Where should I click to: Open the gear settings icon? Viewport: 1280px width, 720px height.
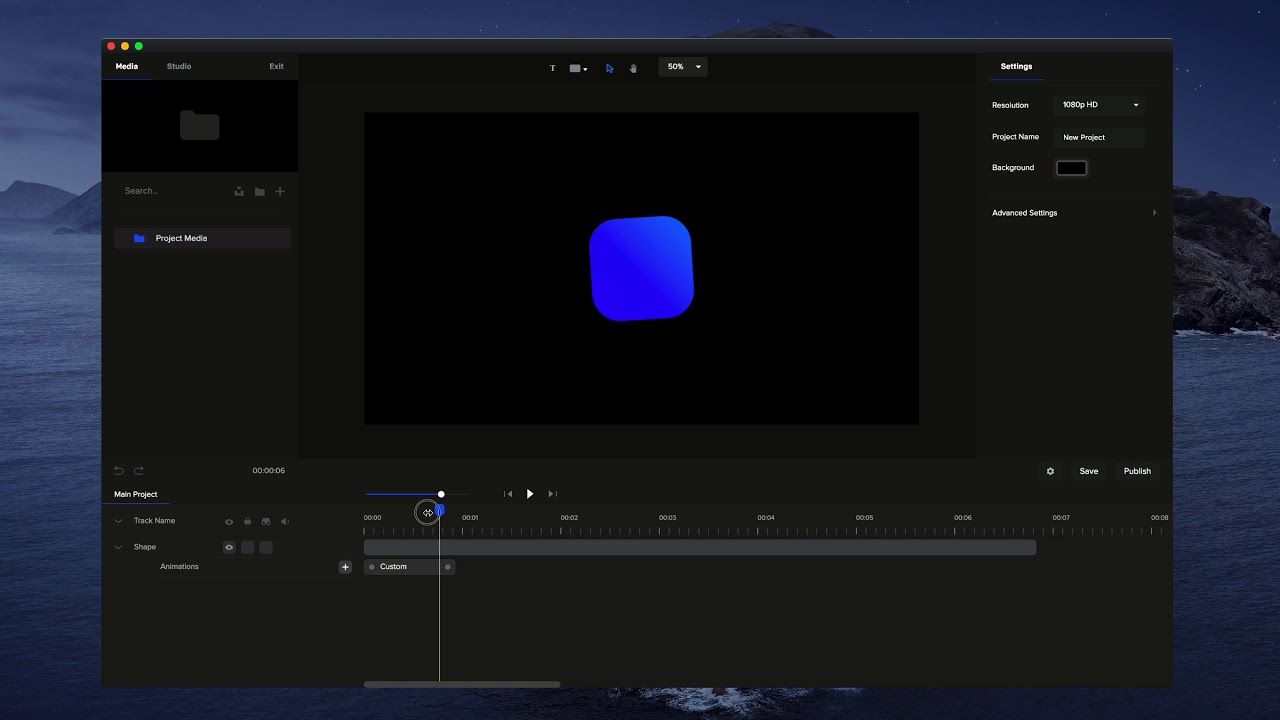(1050, 471)
